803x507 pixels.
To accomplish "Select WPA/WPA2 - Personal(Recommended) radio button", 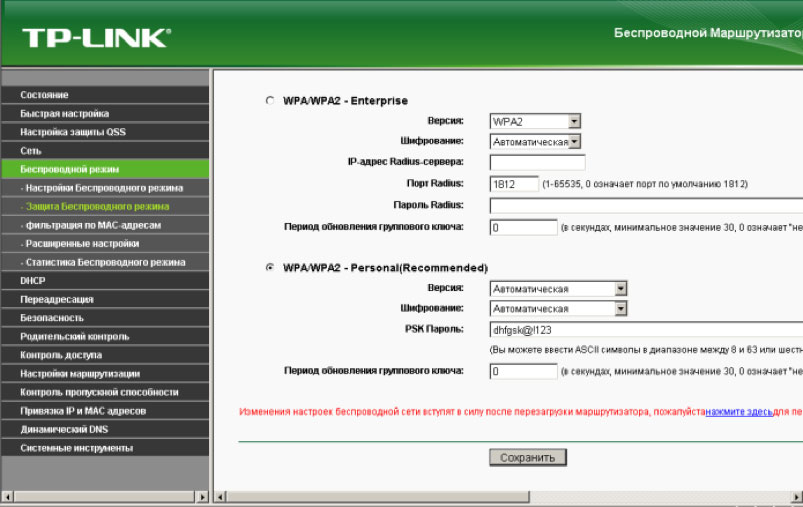I will 270,267.
